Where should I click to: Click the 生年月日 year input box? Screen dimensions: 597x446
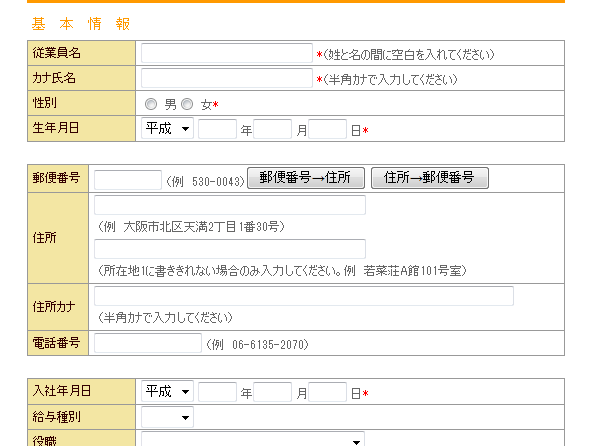[x=217, y=129]
